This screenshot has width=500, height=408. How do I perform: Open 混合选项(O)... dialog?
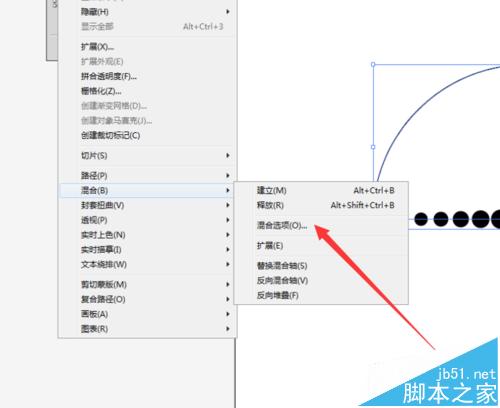tap(321, 225)
